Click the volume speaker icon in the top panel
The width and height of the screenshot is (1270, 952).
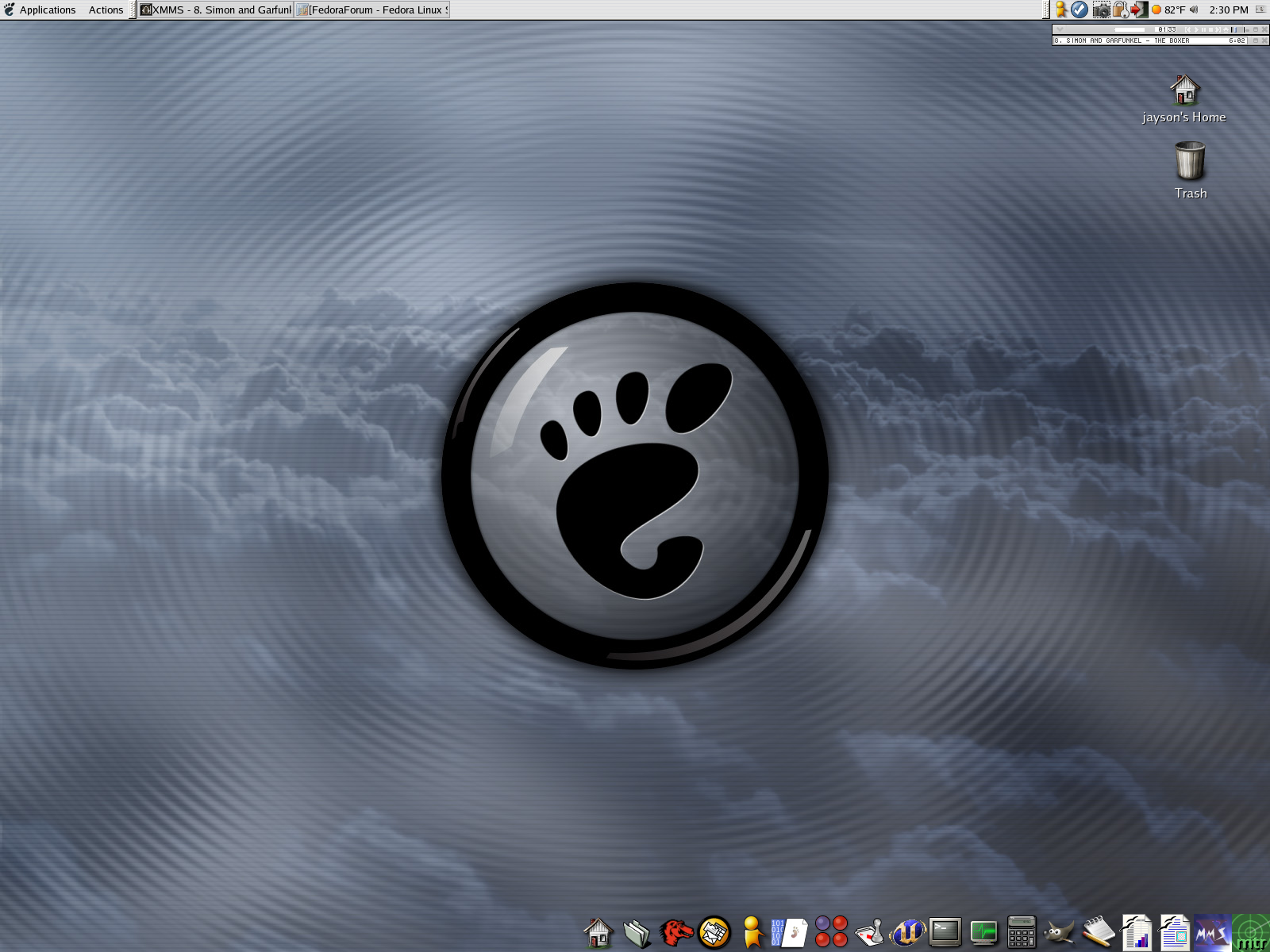tap(1194, 10)
